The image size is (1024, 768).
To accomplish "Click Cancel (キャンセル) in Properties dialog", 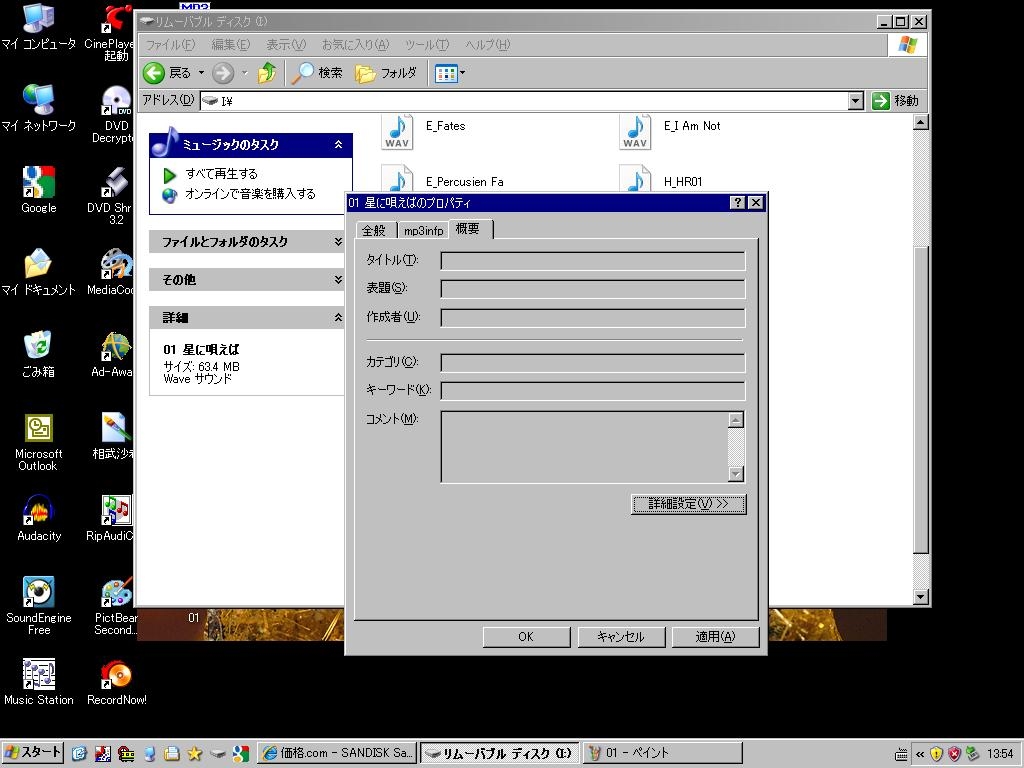I will 621,637.
